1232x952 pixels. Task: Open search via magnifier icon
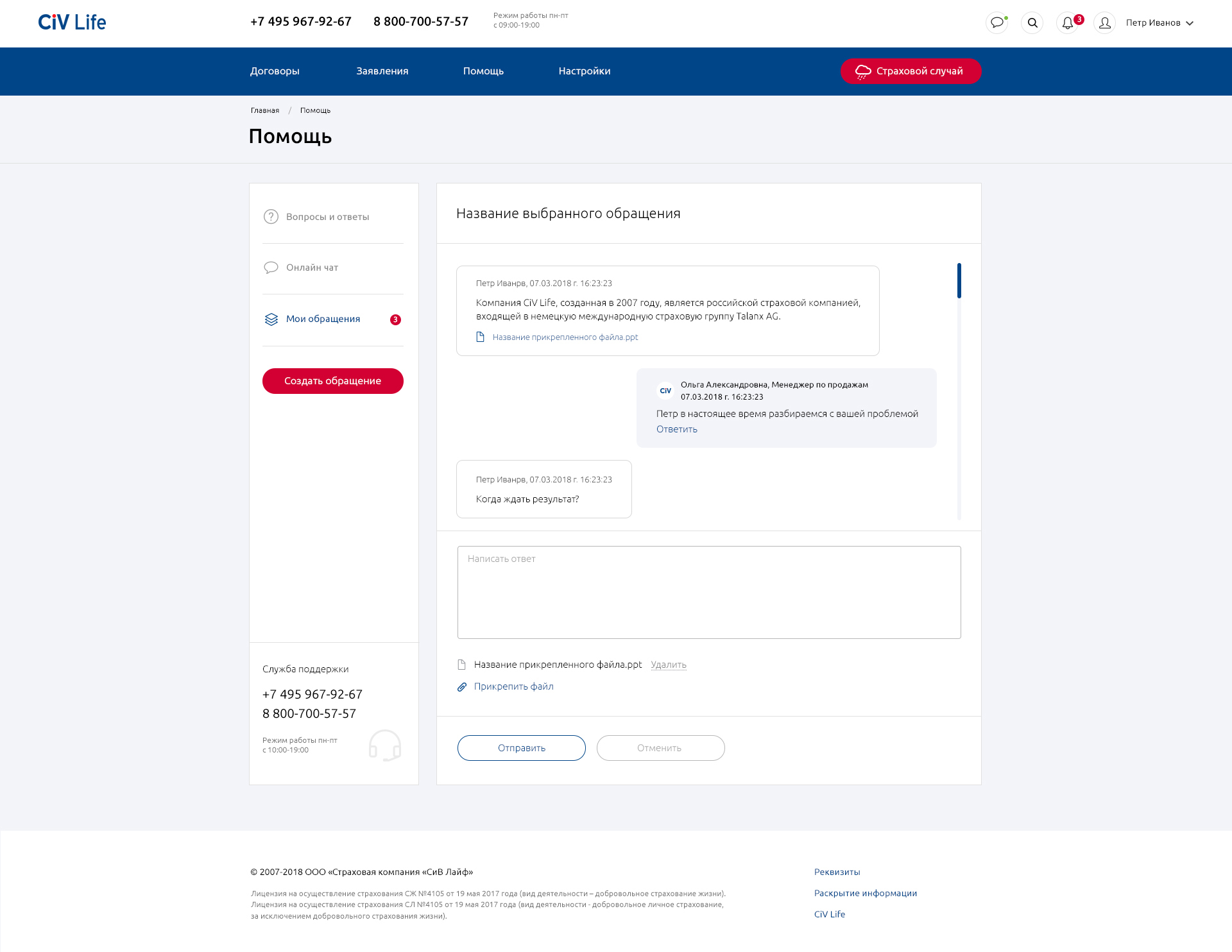[1032, 22]
